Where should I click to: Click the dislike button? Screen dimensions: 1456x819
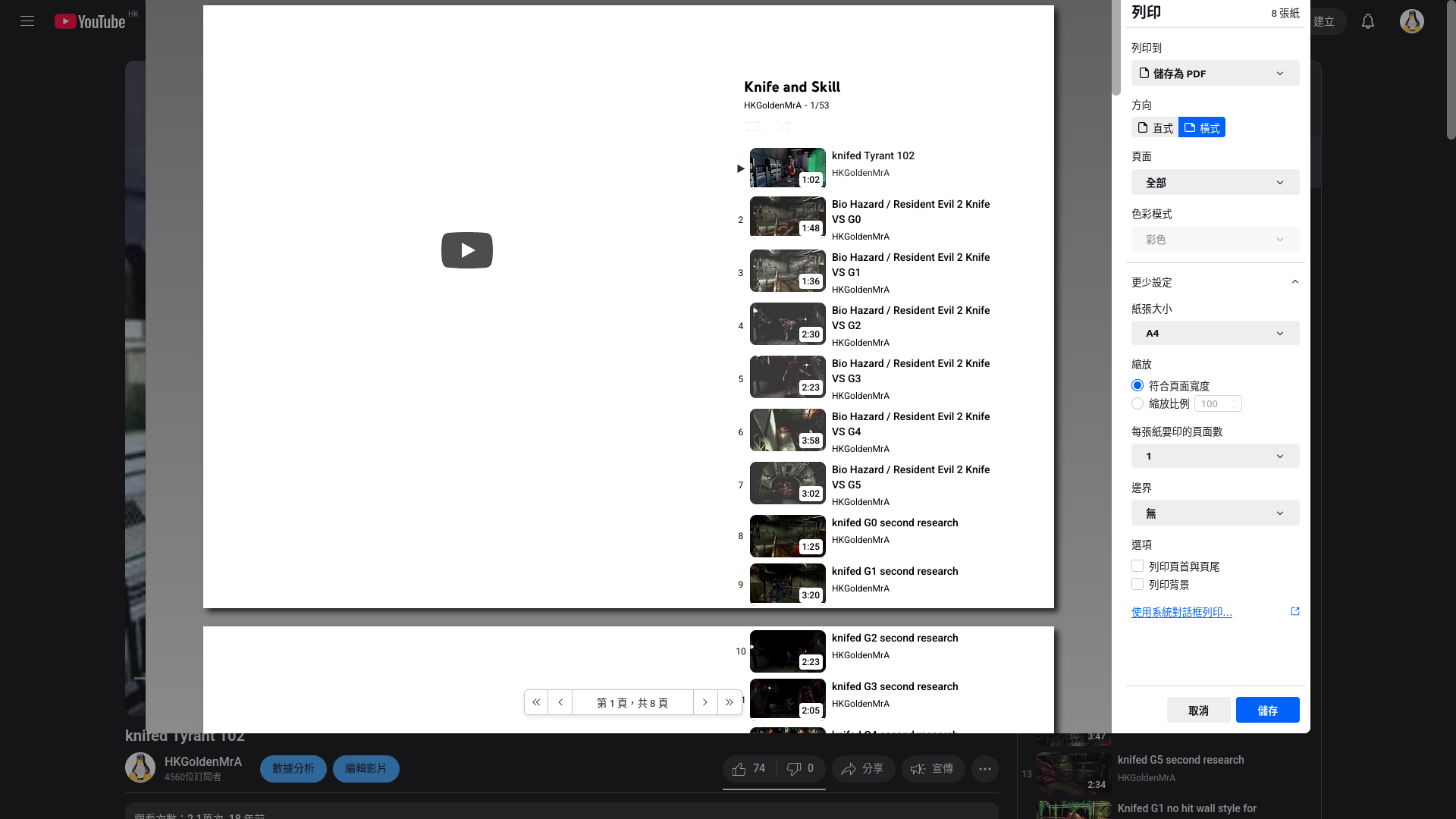(800, 769)
